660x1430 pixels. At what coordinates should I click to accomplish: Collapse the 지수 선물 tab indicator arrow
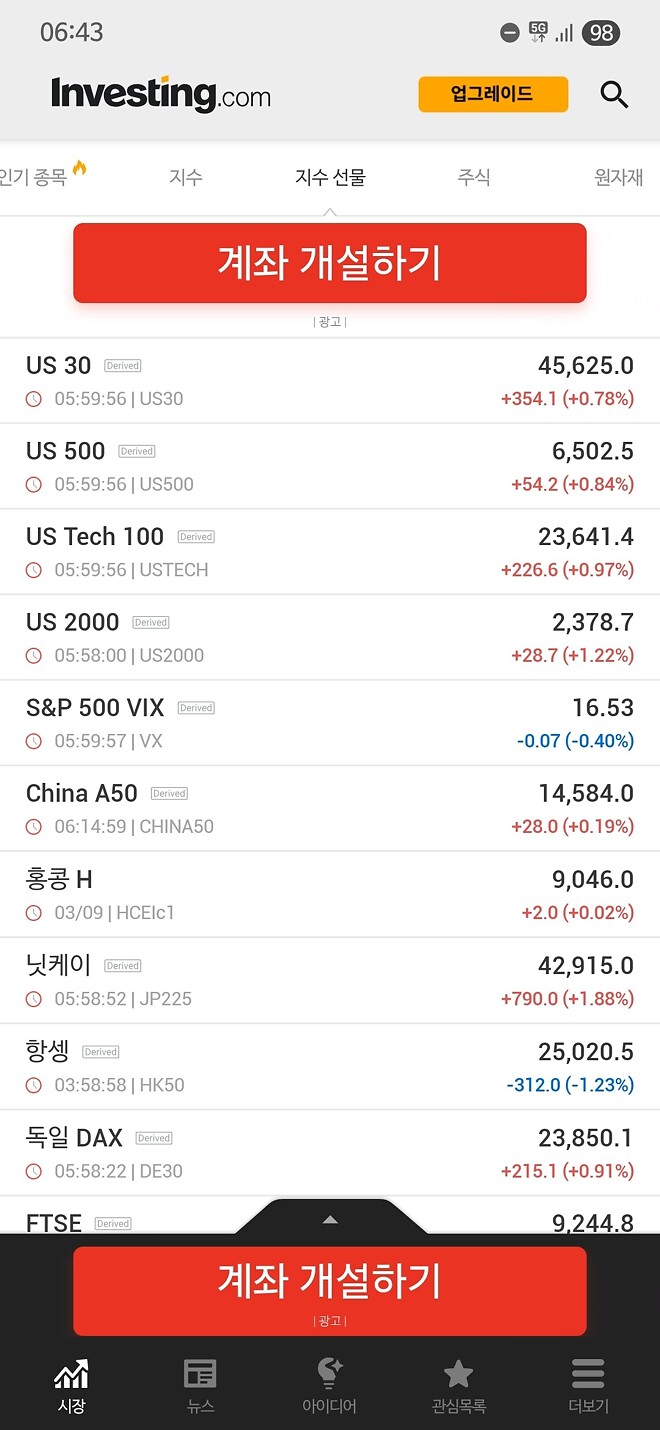[x=329, y=210]
